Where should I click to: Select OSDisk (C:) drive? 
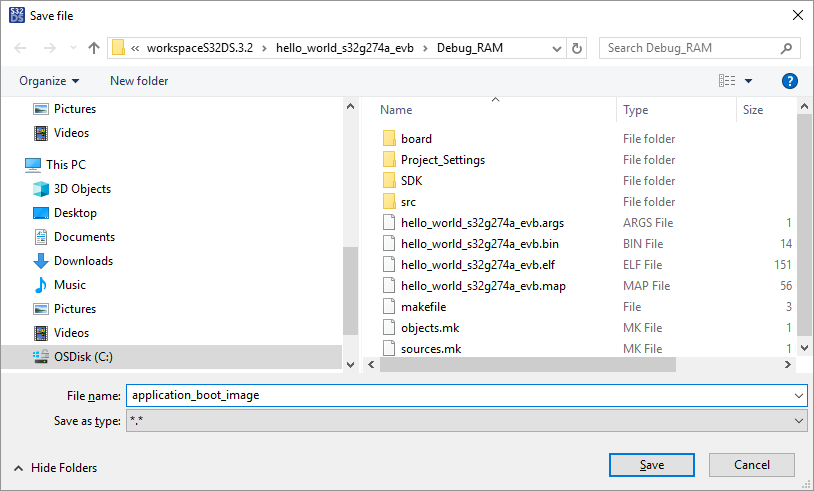click(x=90, y=357)
